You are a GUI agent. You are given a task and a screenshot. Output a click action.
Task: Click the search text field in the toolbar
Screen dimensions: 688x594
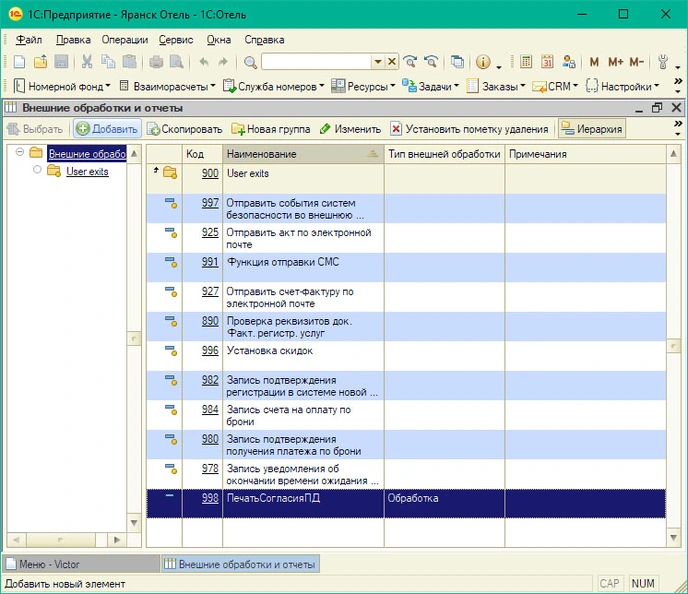click(x=315, y=62)
